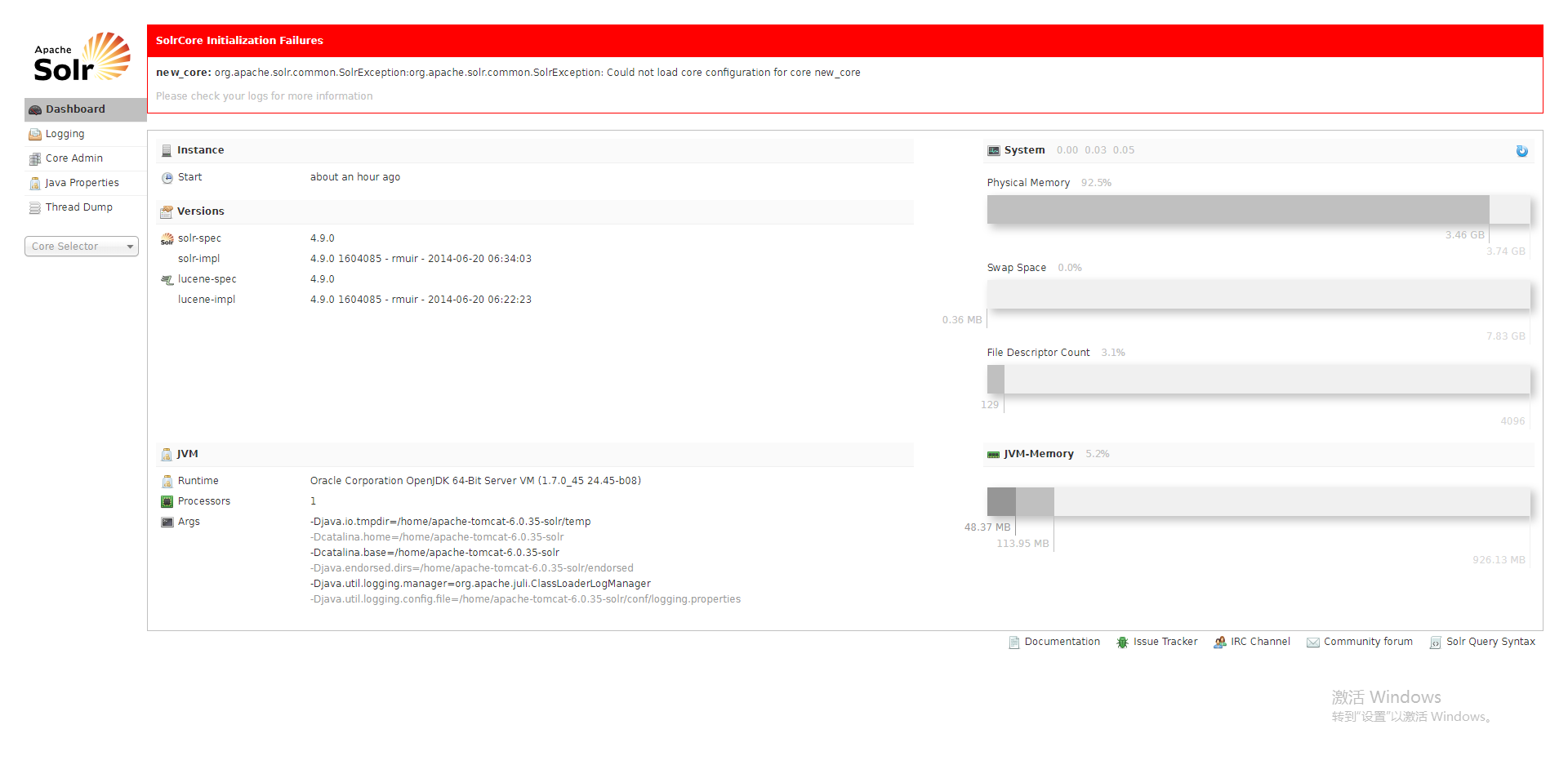1568x765 pixels.
Task: Click the File Descriptor Count 3.1% label
Action: tap(1112, 353)
